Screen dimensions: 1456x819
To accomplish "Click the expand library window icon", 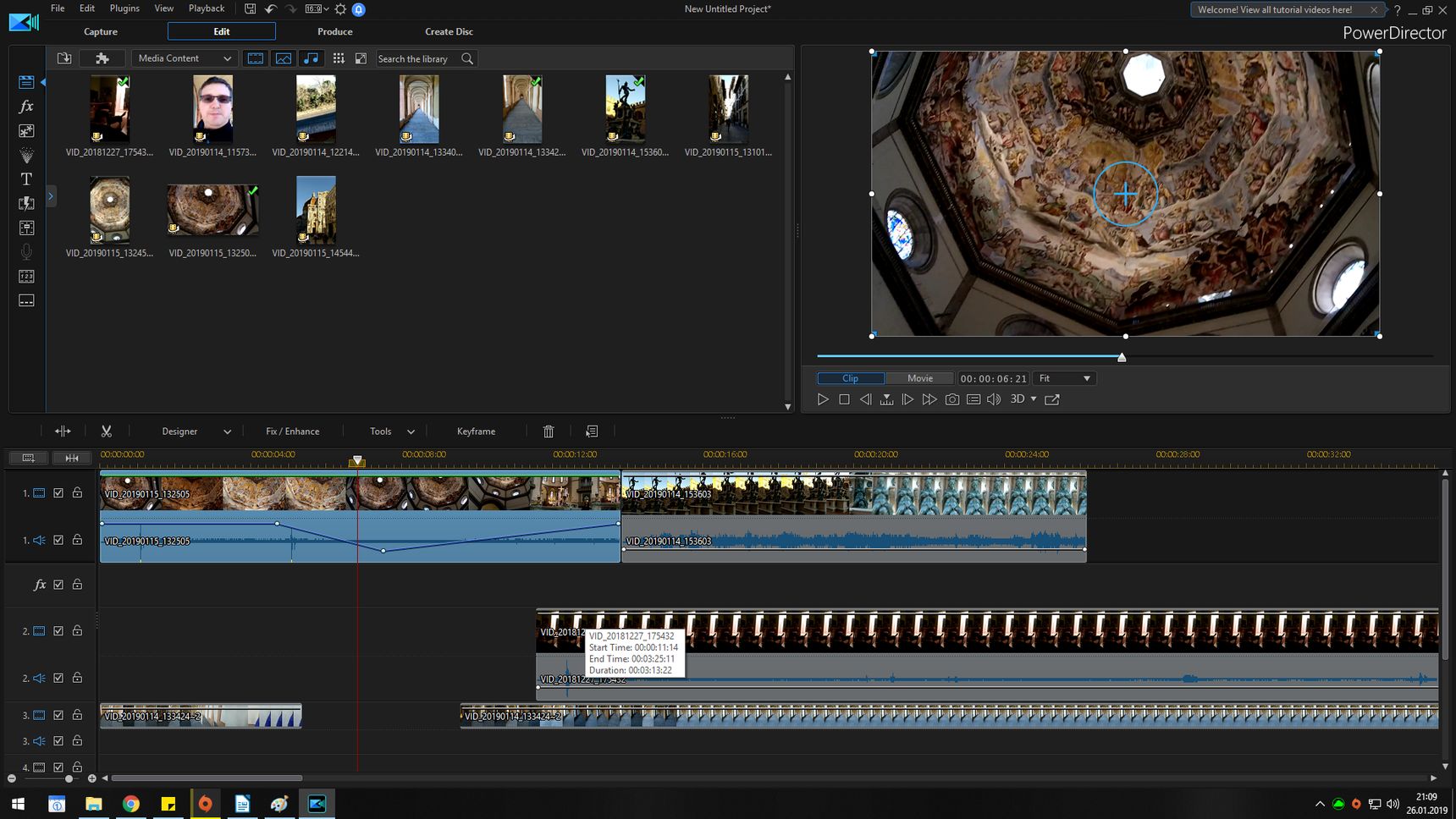I will point(361,58).
